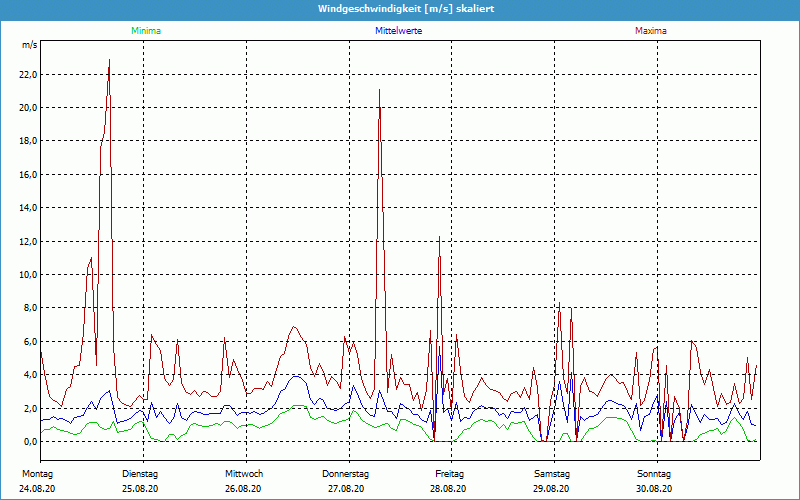Click the 0,0 y-axis value
This screenshot has width=800, height=500.
(31, 441)
